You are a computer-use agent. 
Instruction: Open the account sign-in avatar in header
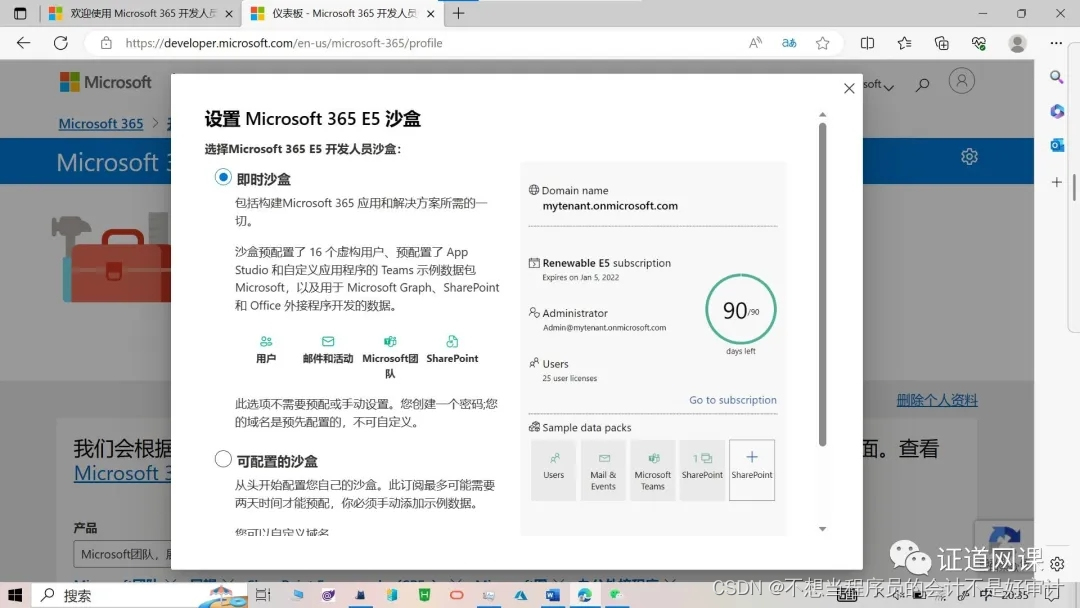point(962,81)
